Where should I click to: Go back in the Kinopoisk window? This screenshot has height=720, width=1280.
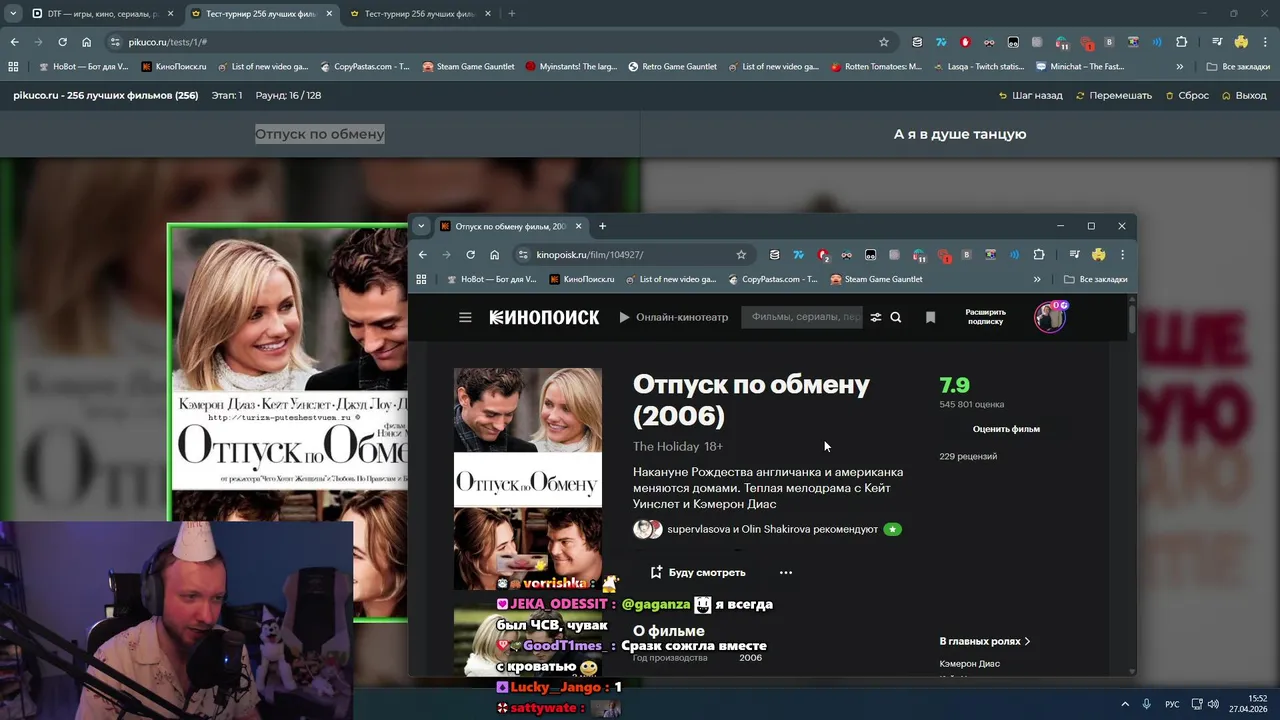pos(422,255)
